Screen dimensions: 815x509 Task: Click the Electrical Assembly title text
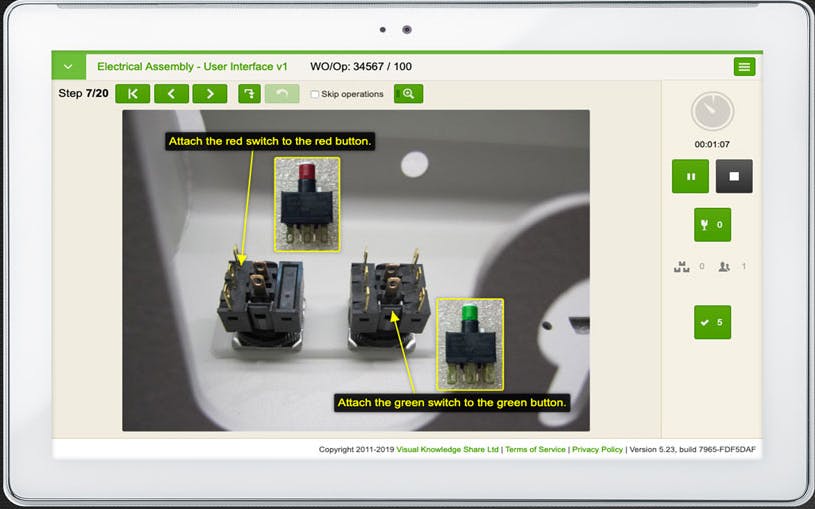coord(192,67)
